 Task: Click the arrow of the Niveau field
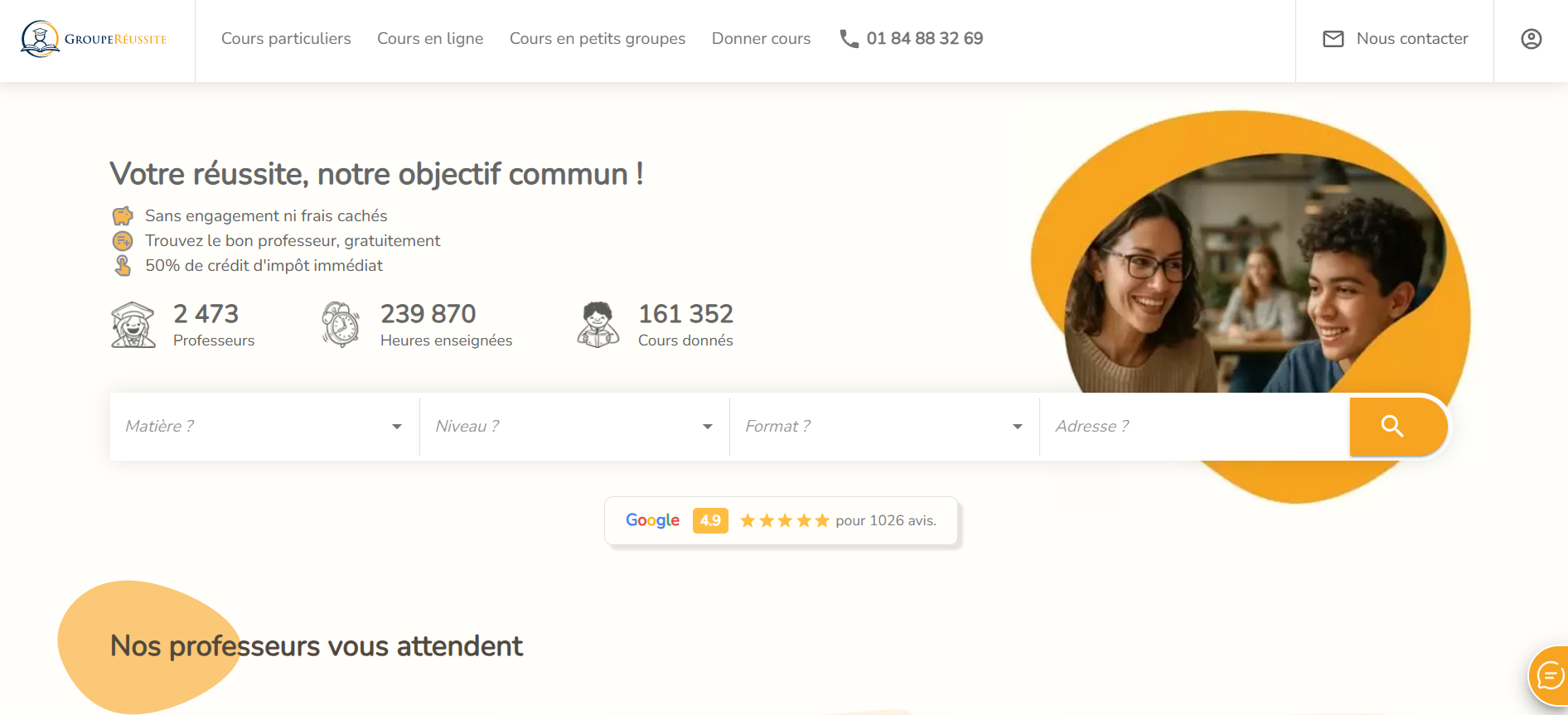[708, 427]
